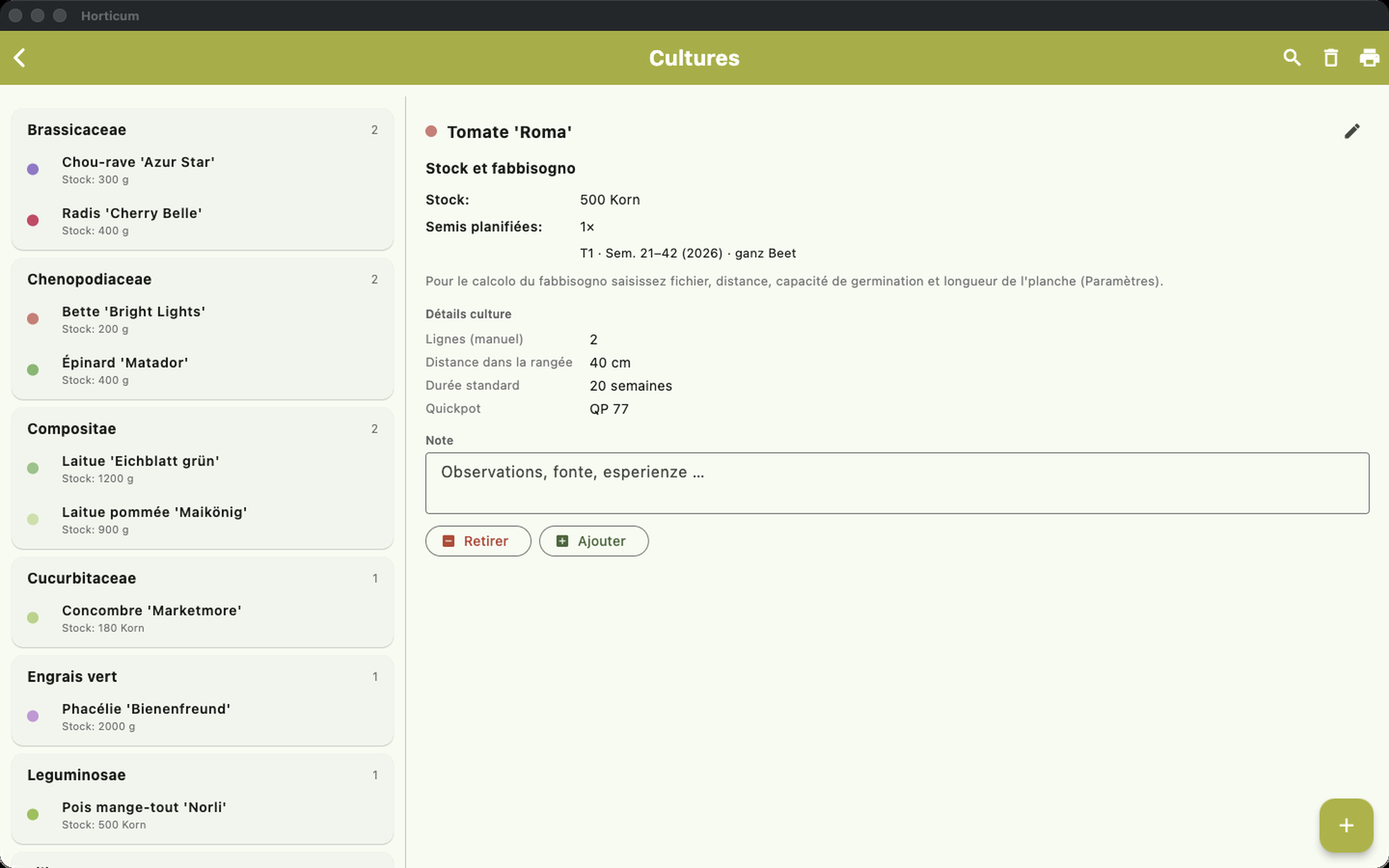Click the 'Durée standard' label
The width and height of the screenshot is (1389, 868).
click(472, 385)
